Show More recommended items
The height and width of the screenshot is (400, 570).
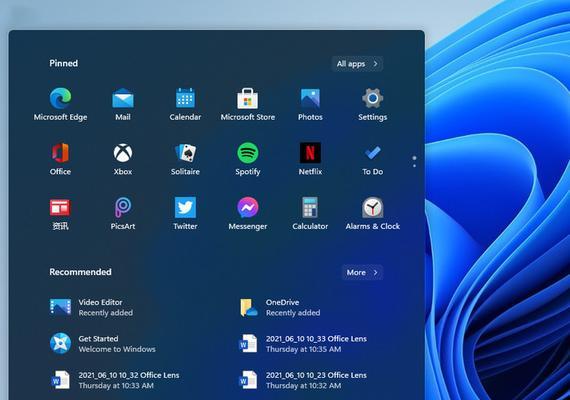(x=362, y=272)
